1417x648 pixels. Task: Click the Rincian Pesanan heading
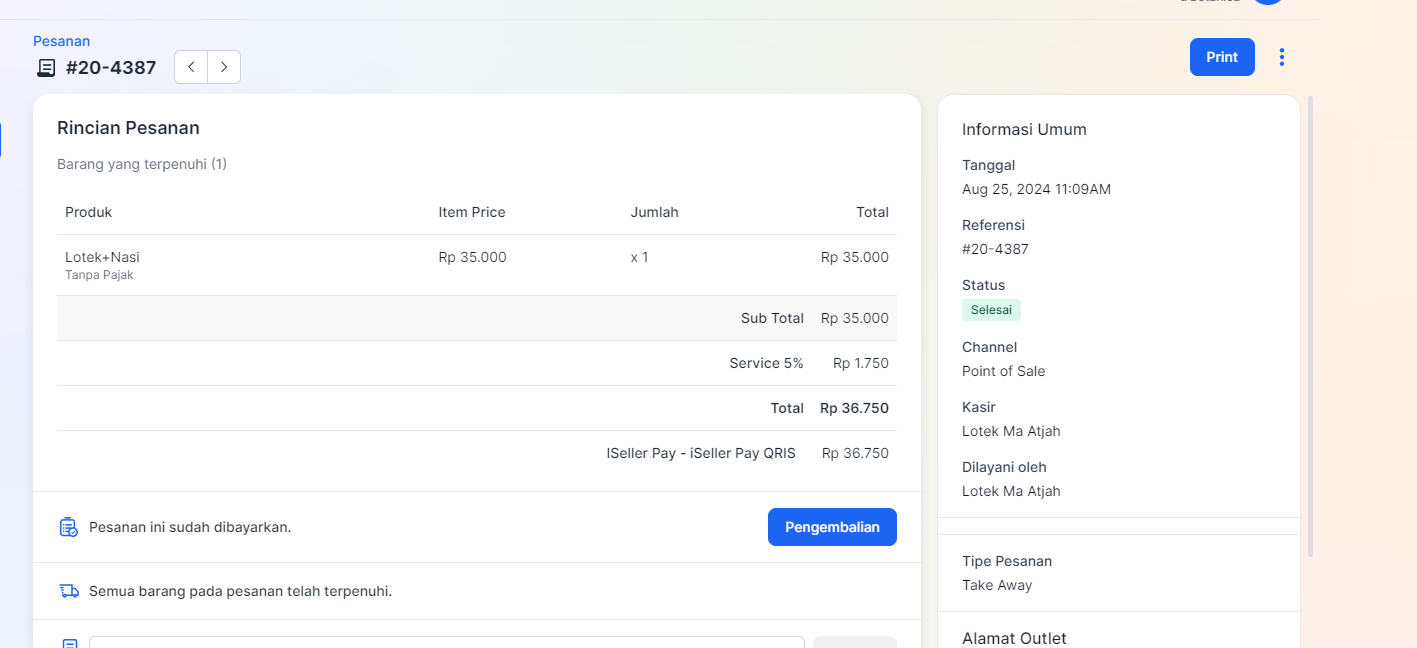click(x=128, y=128)
